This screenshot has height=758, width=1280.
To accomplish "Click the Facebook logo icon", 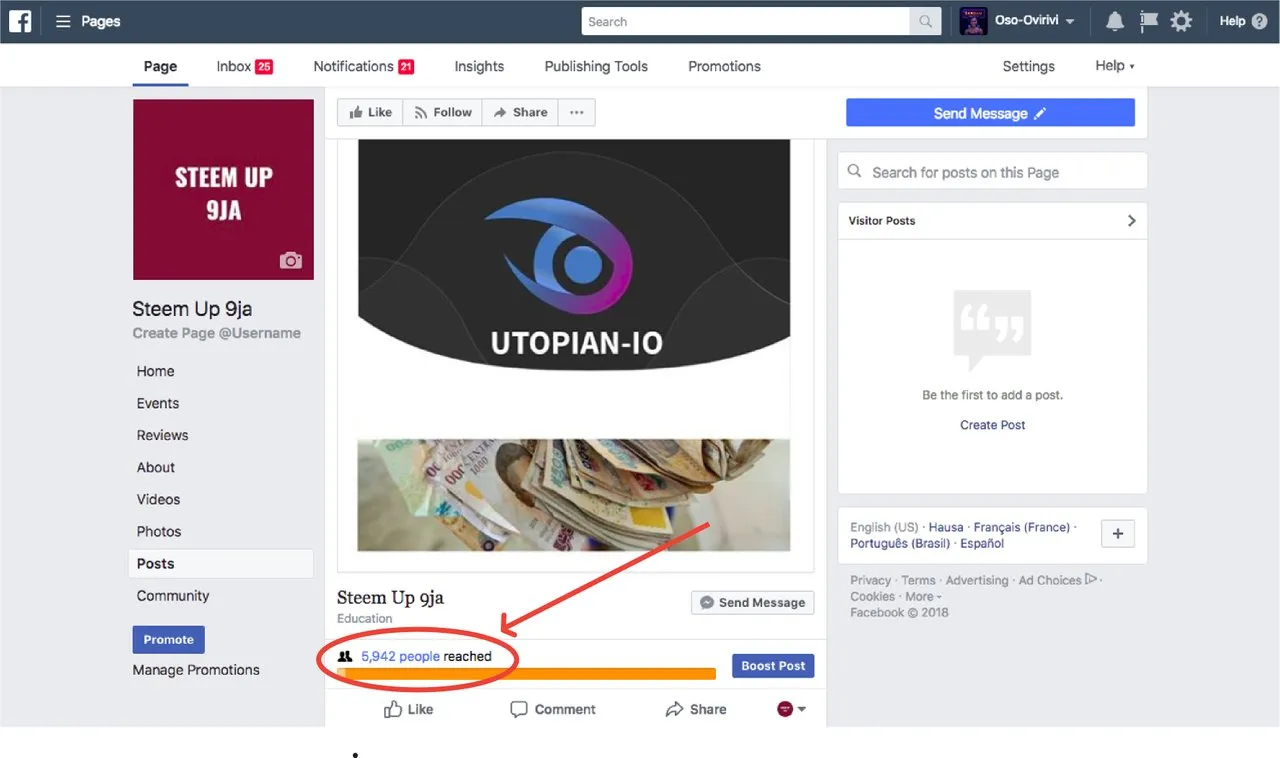I will click(x=20, y=21).
